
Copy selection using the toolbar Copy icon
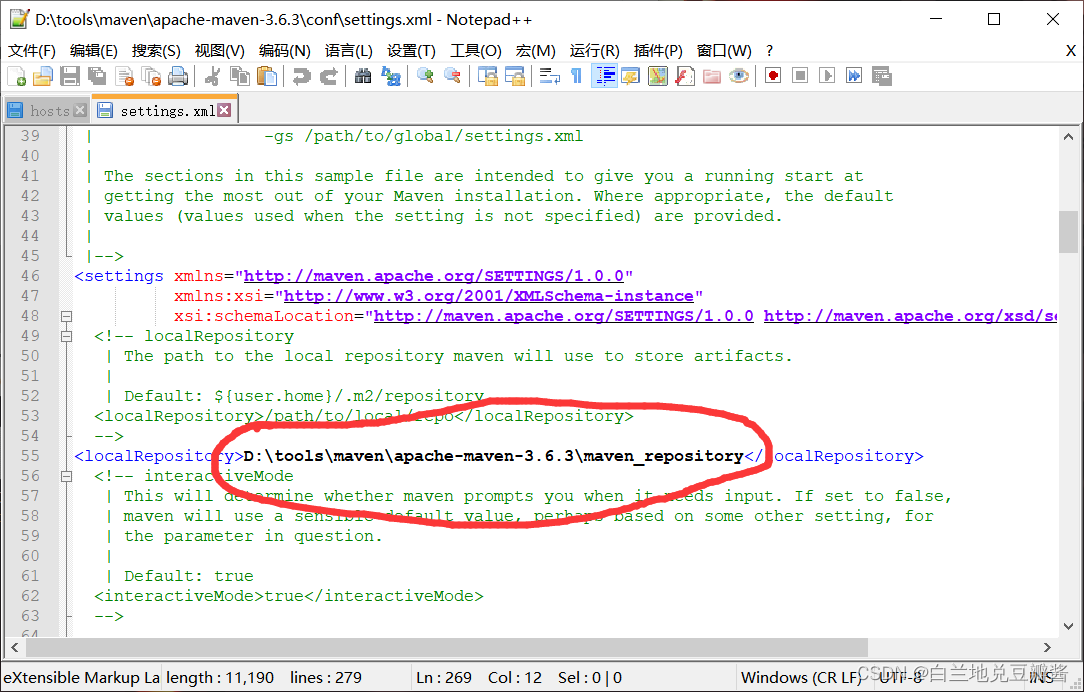tap(240, 76)
